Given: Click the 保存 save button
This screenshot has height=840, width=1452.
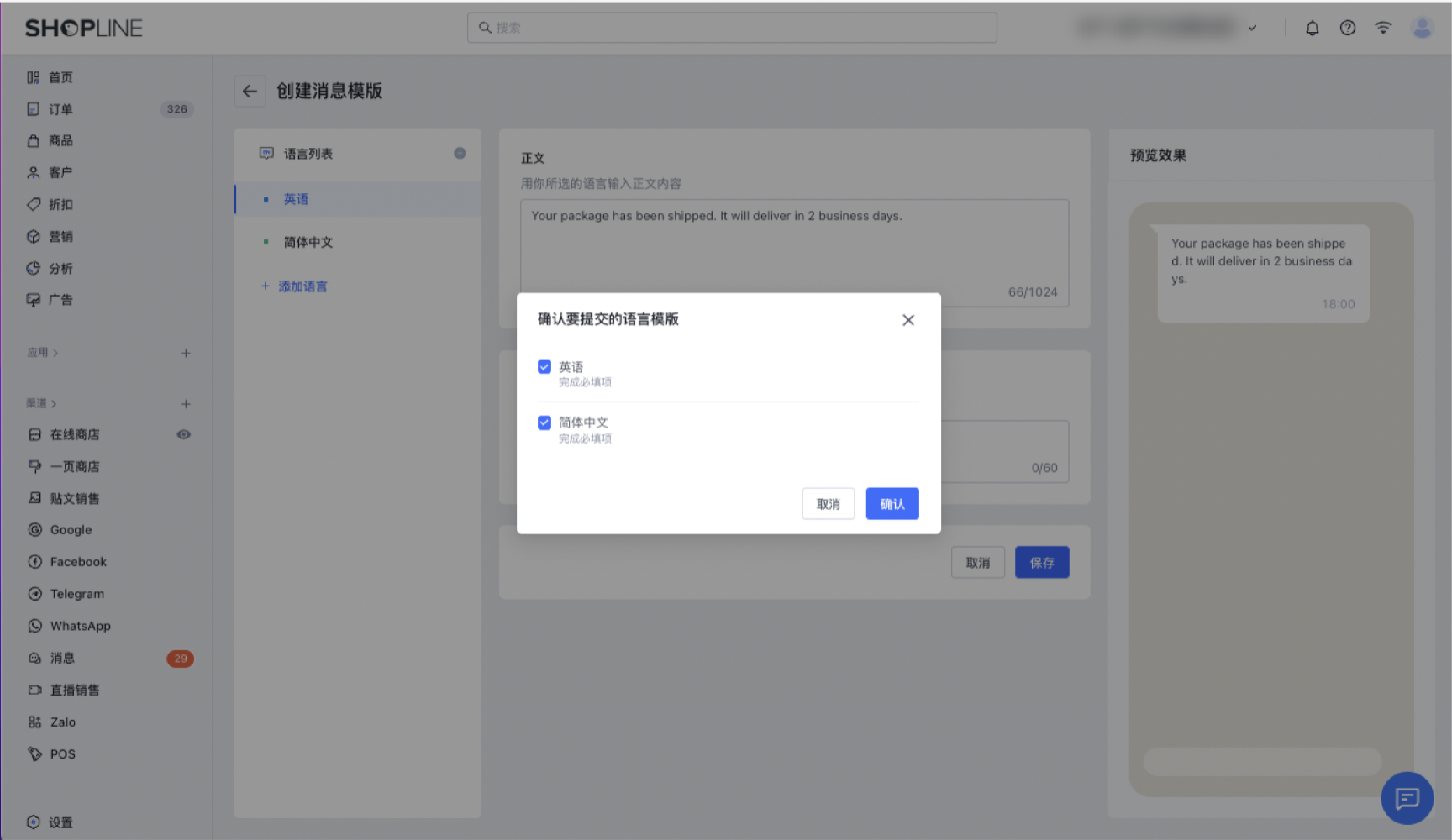Looking at the screenshot, I should coord(1042,562).
